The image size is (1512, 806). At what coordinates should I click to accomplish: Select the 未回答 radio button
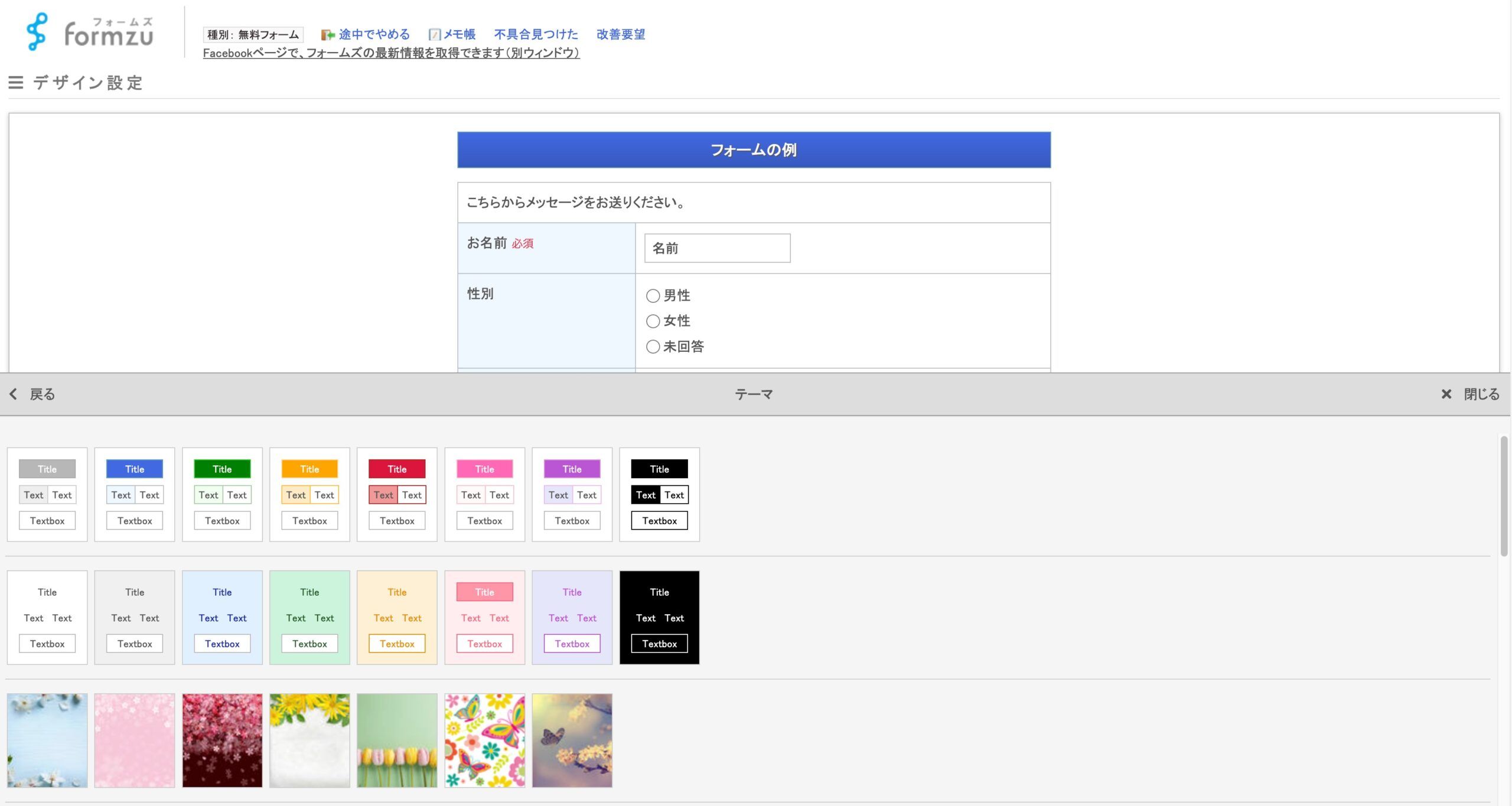coord(653,347)
